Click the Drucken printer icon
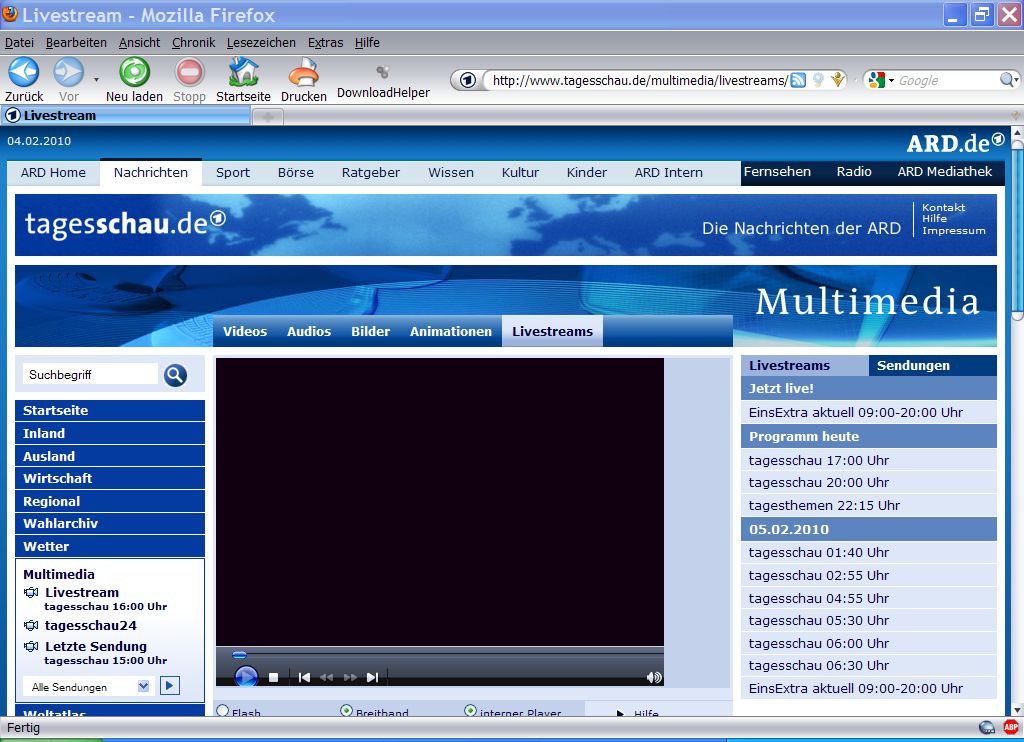The height and width of the screenshot is (742, 1024). 303,72
